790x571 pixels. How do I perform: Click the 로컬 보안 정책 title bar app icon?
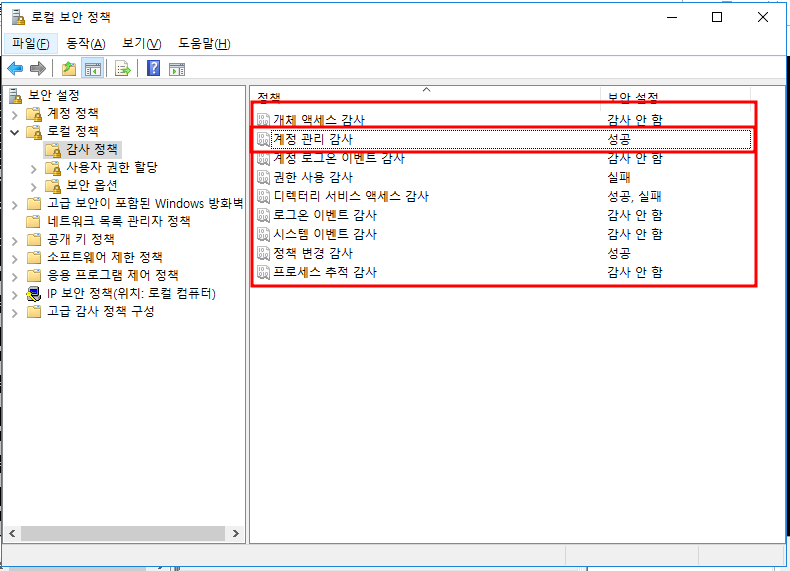click(18, 17)
